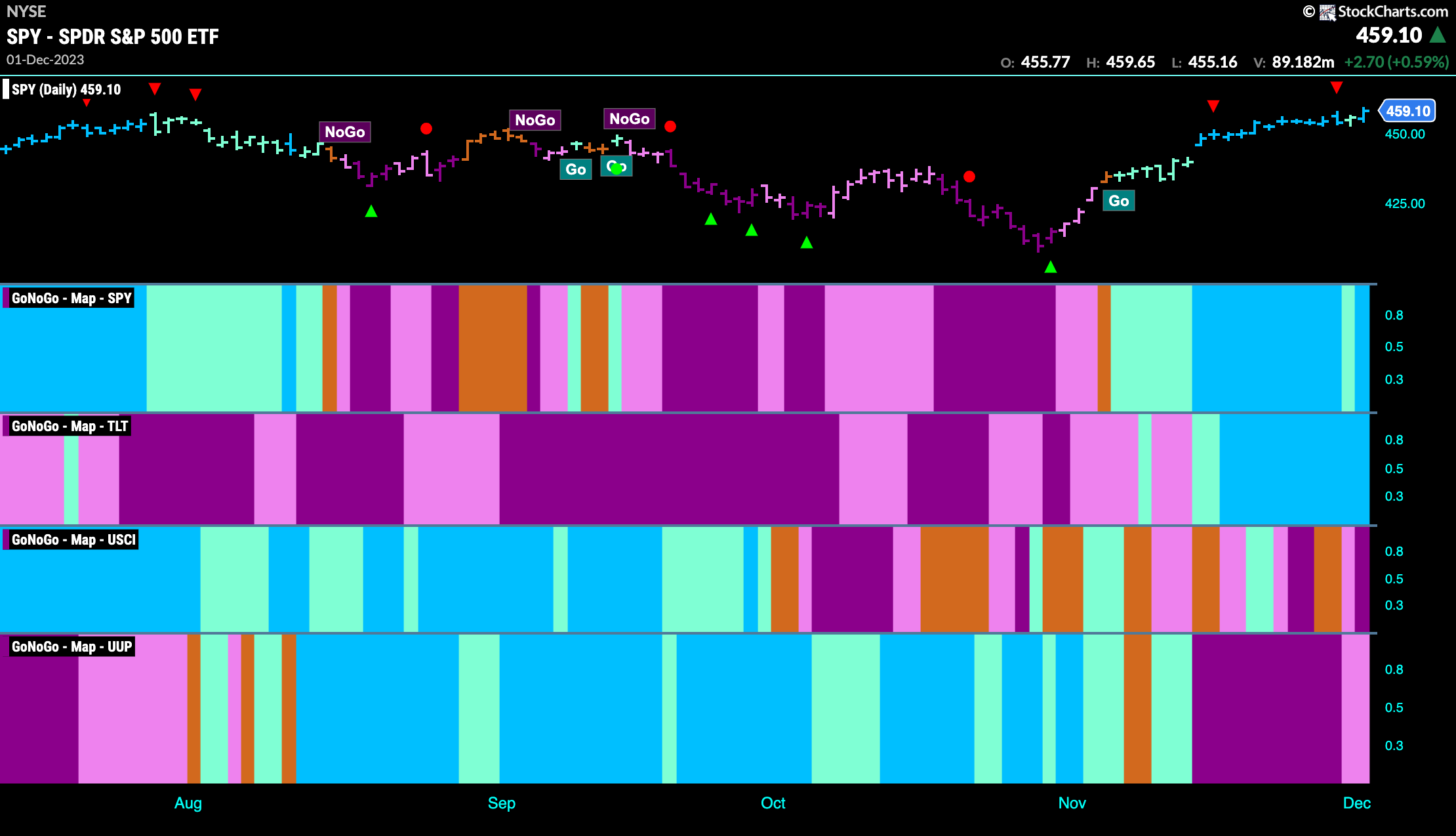Click the 450.00 price axis label
Viewport: 1456px width, 836px height.
1405,134
